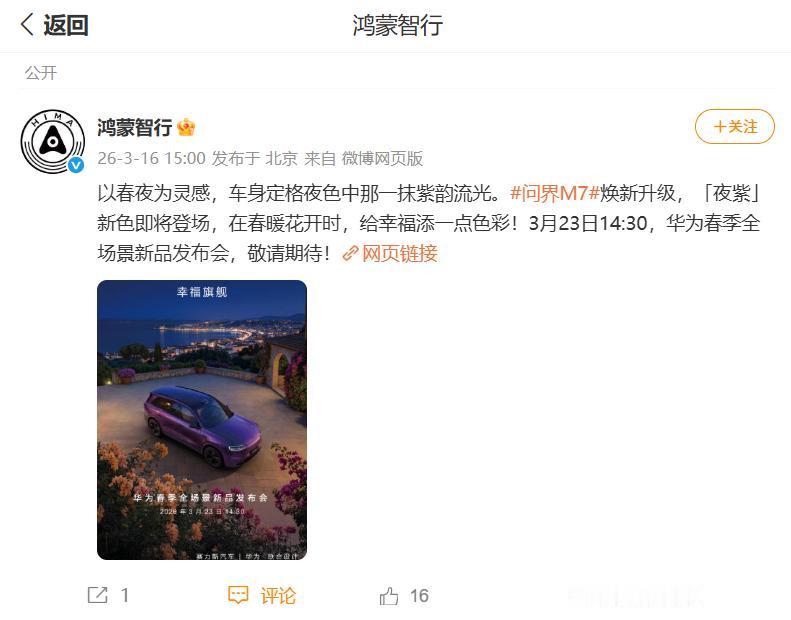This screenshot has height=620, width=791.
Task: Click the repost share icon
Action: tap(97, 595)
